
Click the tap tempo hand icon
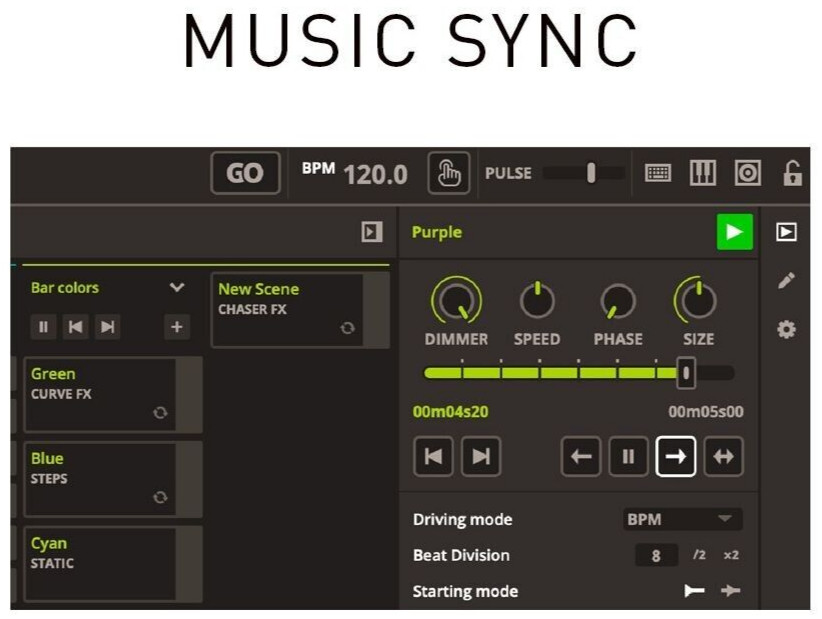pyautogui.click(x=448, y=174)
